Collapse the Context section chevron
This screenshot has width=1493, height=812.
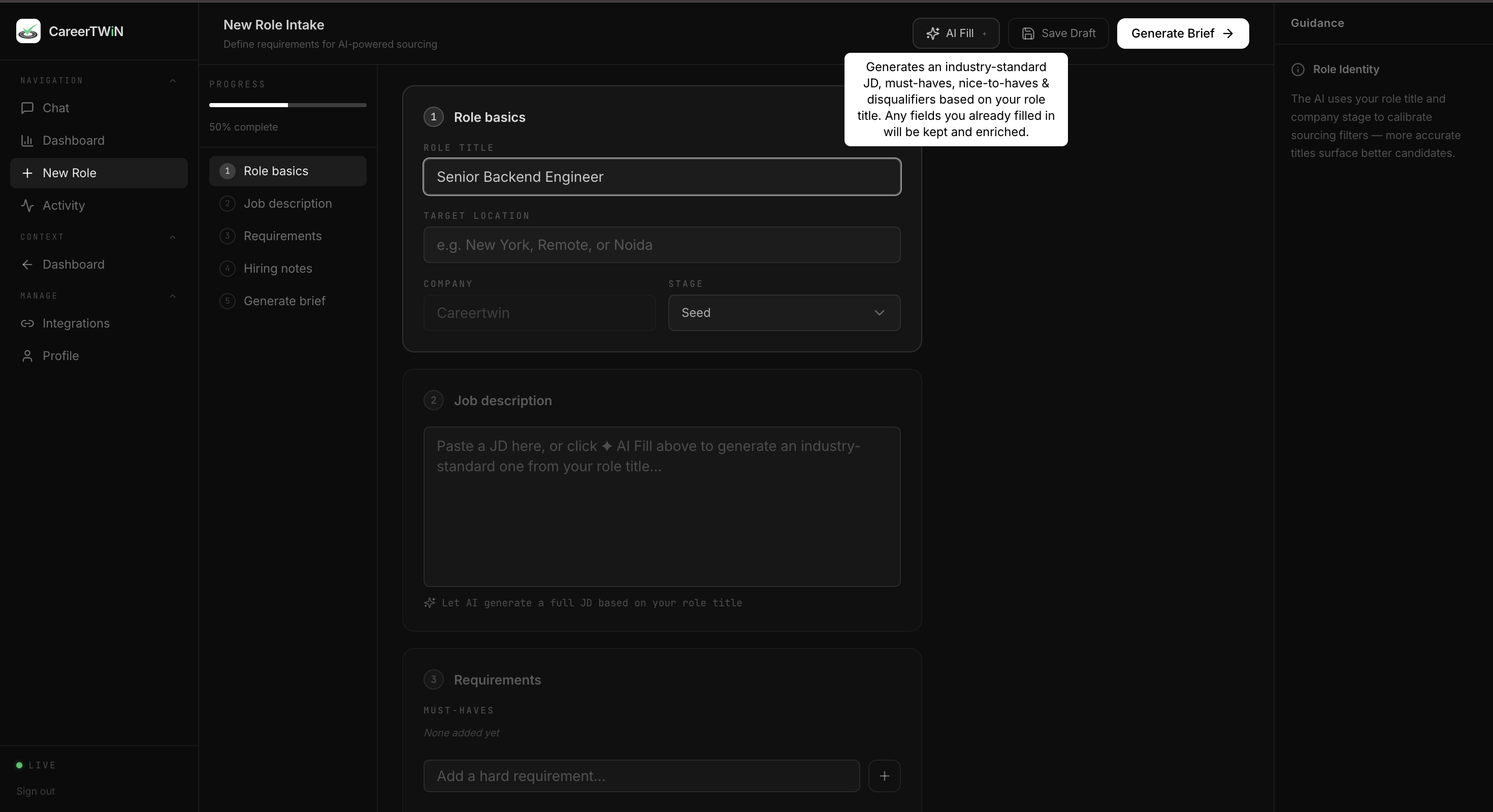[x=173, y=237]
